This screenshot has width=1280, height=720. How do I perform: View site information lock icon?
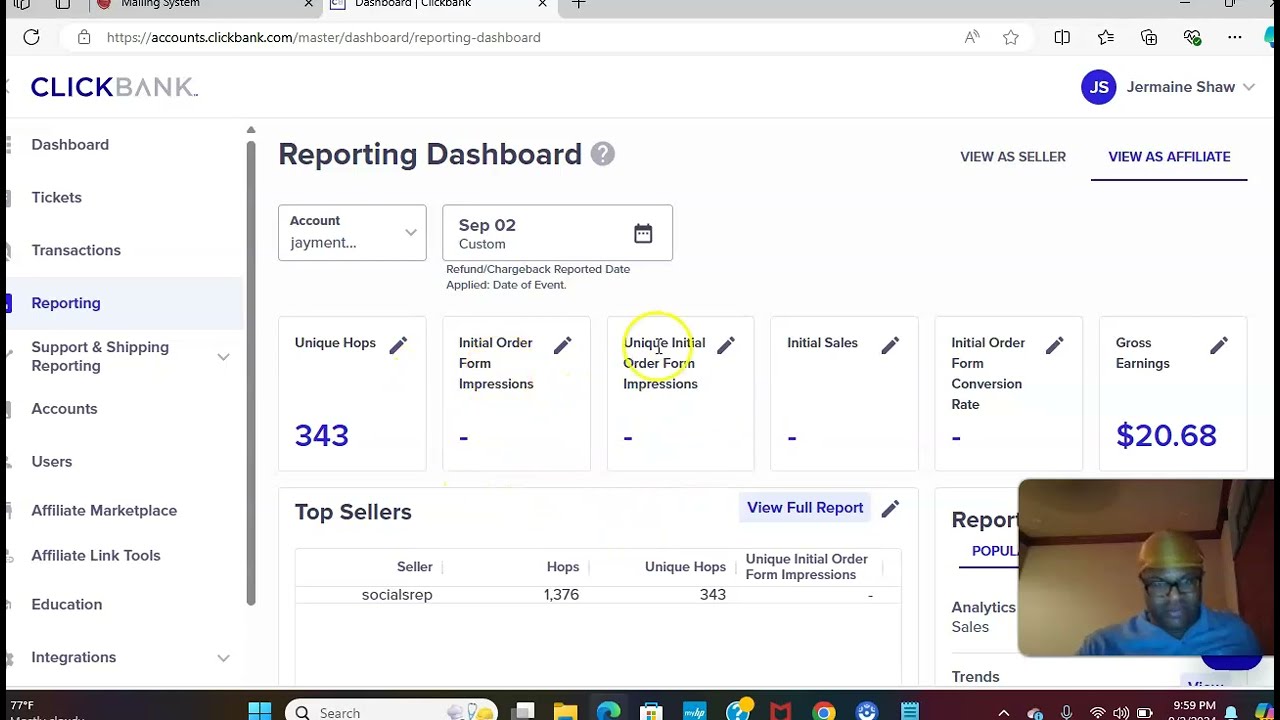pos(84,37)
